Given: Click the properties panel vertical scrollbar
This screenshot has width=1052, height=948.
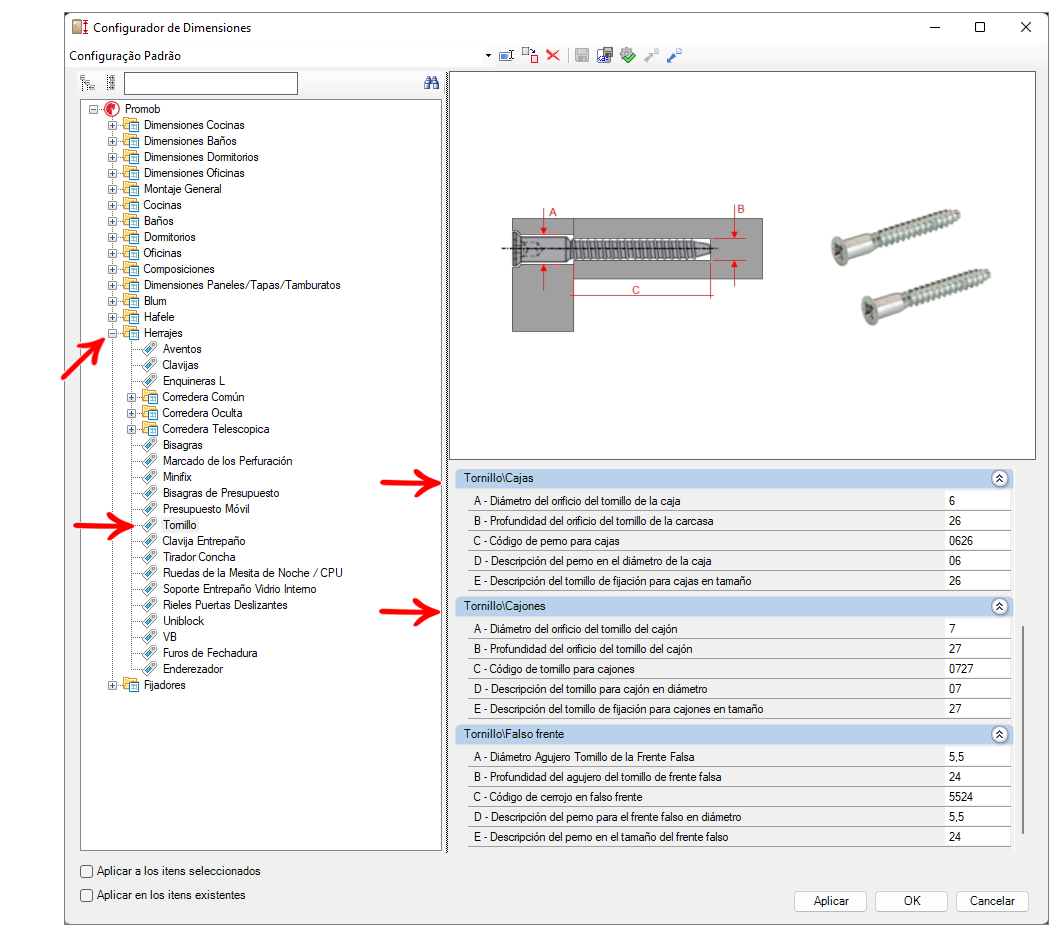Looking at the screenshot, I should tap(1022, 729).
